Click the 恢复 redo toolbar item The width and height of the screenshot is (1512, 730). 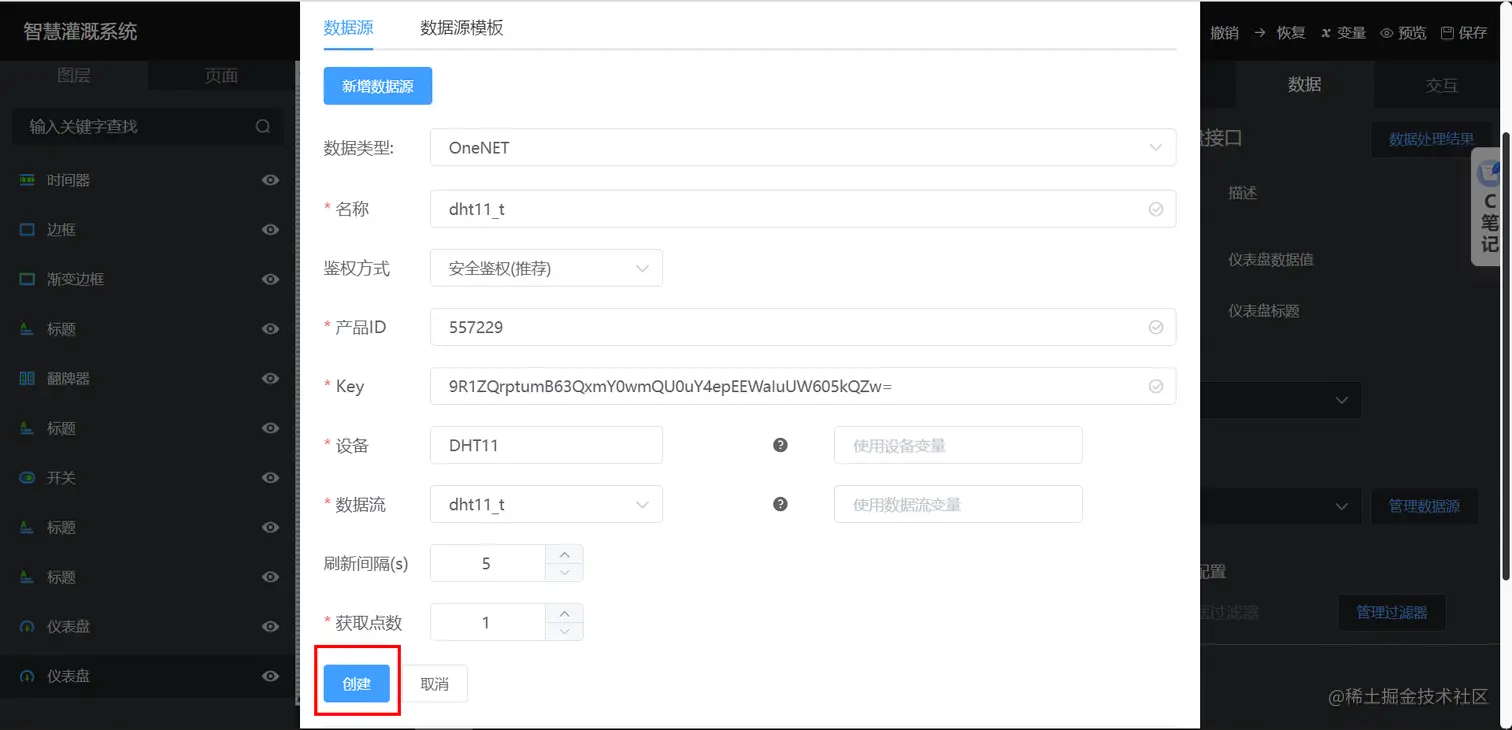coord(1279,33)
